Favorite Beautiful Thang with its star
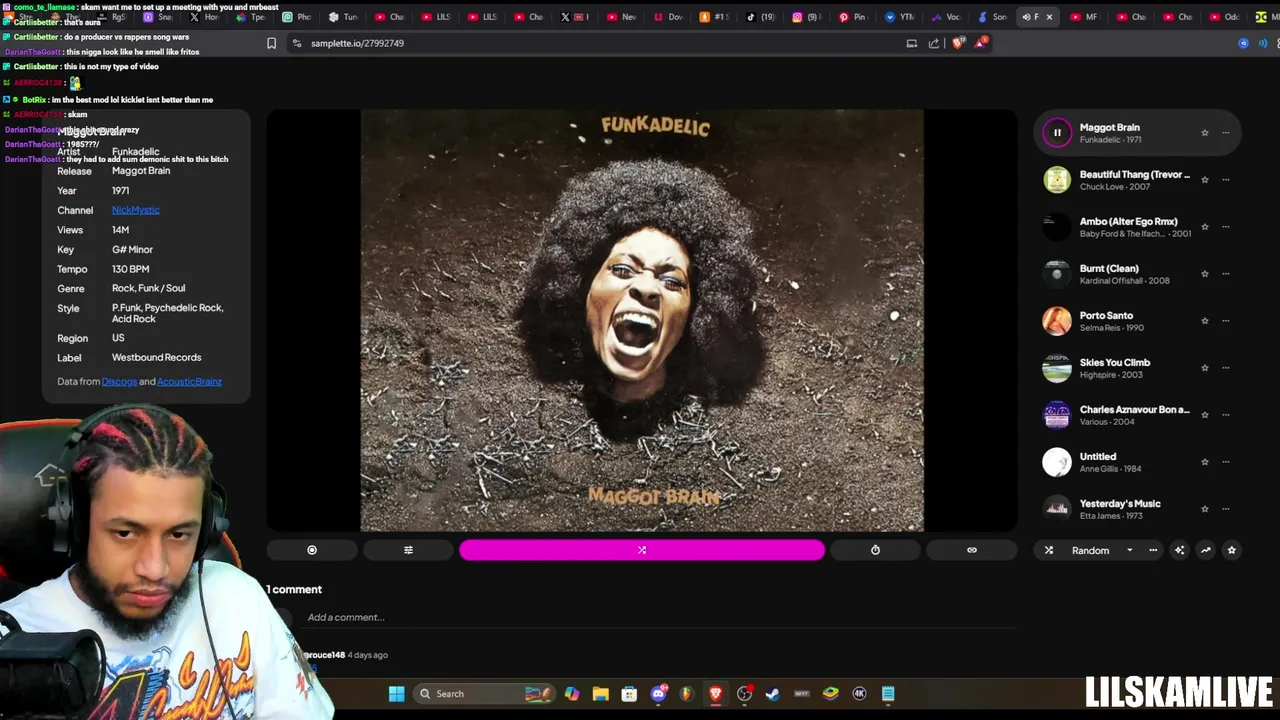Image resolution: width=1280 pixels, height=720 pixels. (x=1204, y=180)
